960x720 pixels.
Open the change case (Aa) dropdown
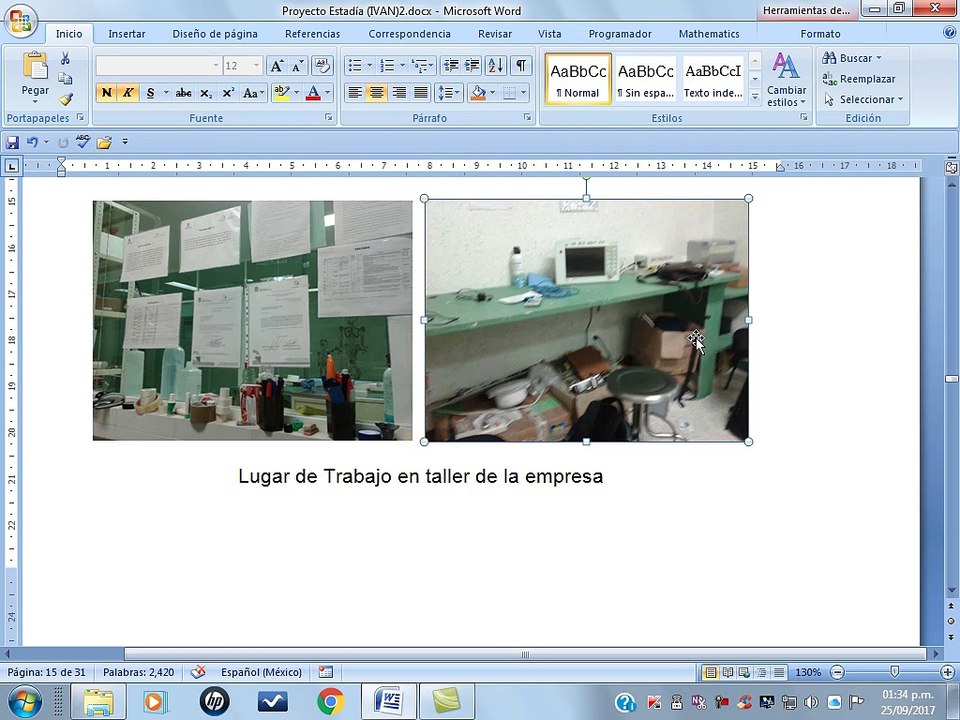[253, 93]
